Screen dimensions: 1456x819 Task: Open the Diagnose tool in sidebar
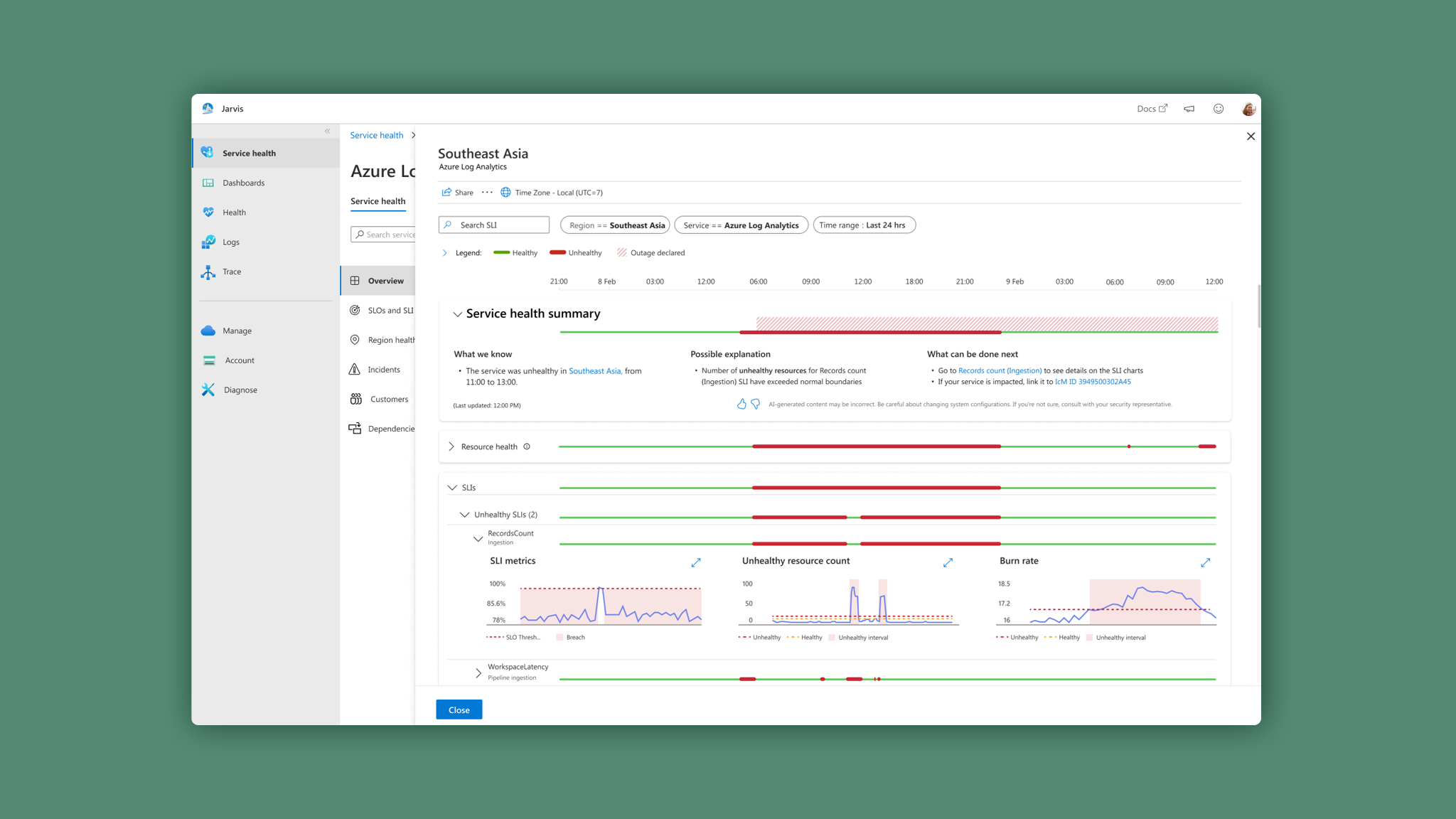tap(240, 390)
